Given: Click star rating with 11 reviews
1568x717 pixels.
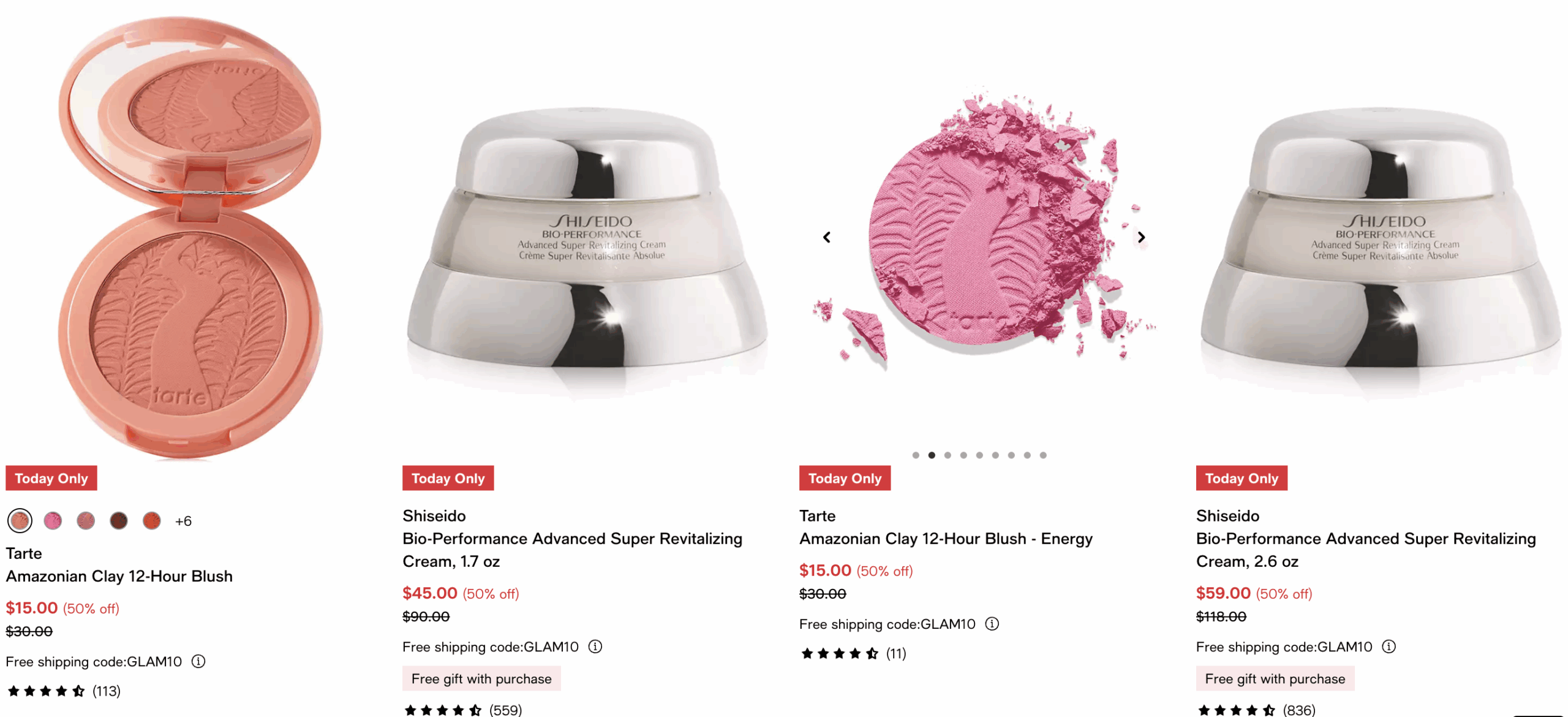Looking at the screenshot, I should [x=840, y=653].
